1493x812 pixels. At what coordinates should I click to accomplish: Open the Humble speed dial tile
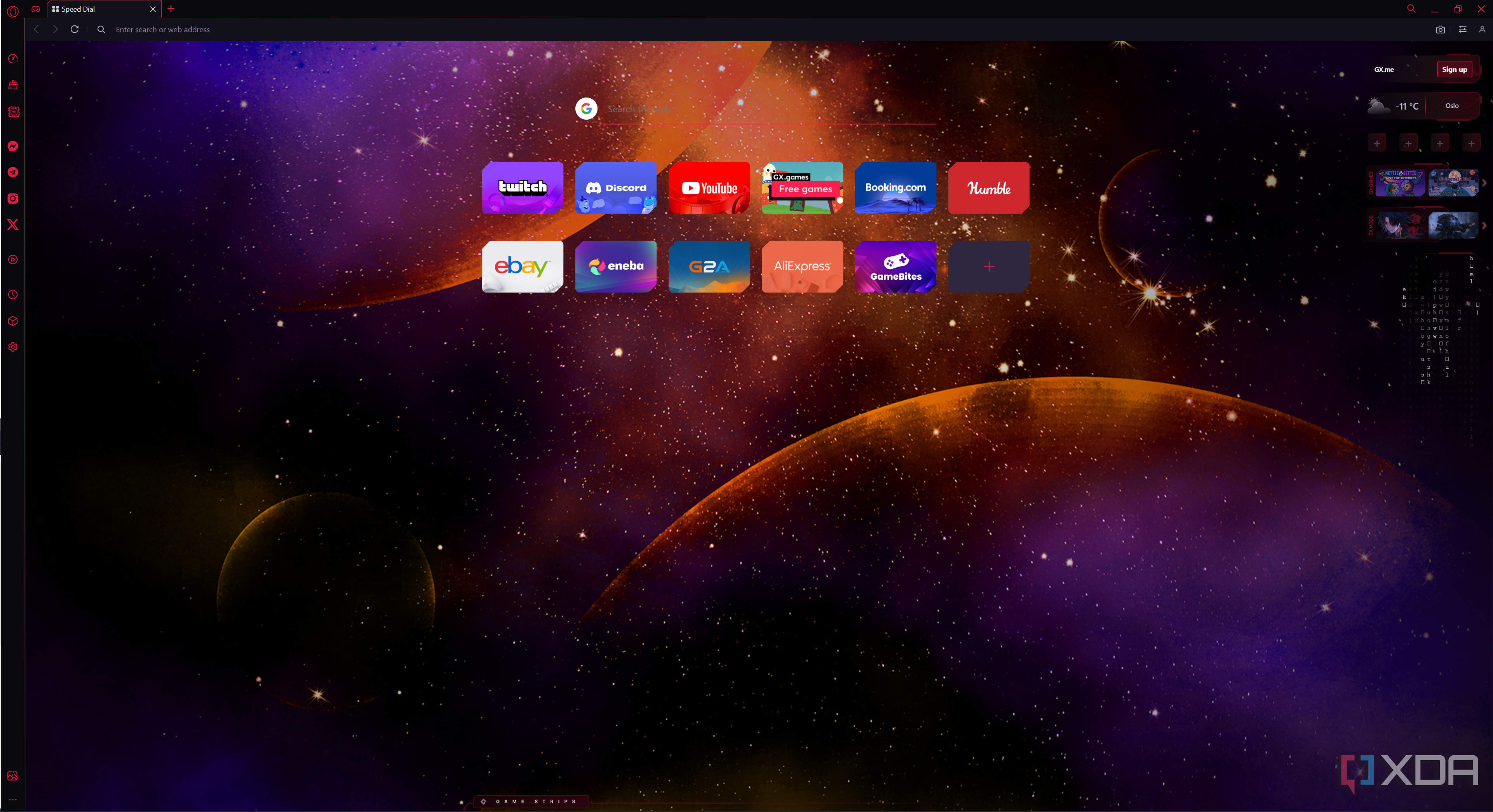(x=990, y=188)
